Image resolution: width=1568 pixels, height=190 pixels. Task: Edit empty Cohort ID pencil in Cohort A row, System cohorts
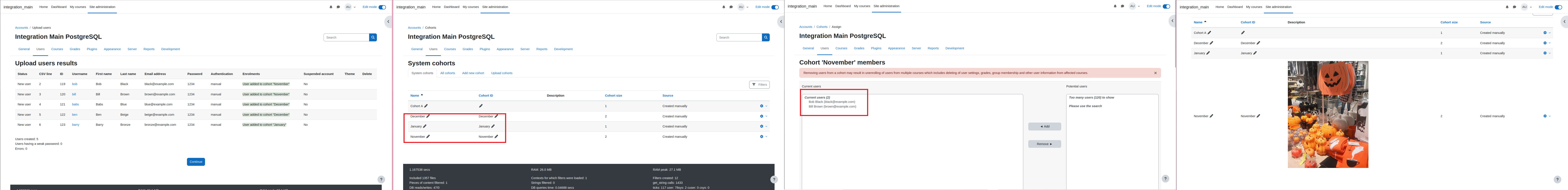481,106
